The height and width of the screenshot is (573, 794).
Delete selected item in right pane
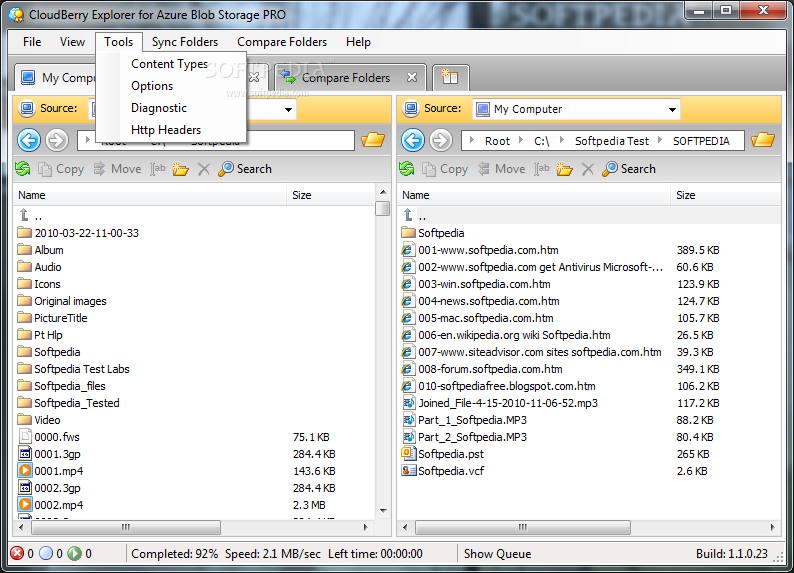[x=587, y=169]
